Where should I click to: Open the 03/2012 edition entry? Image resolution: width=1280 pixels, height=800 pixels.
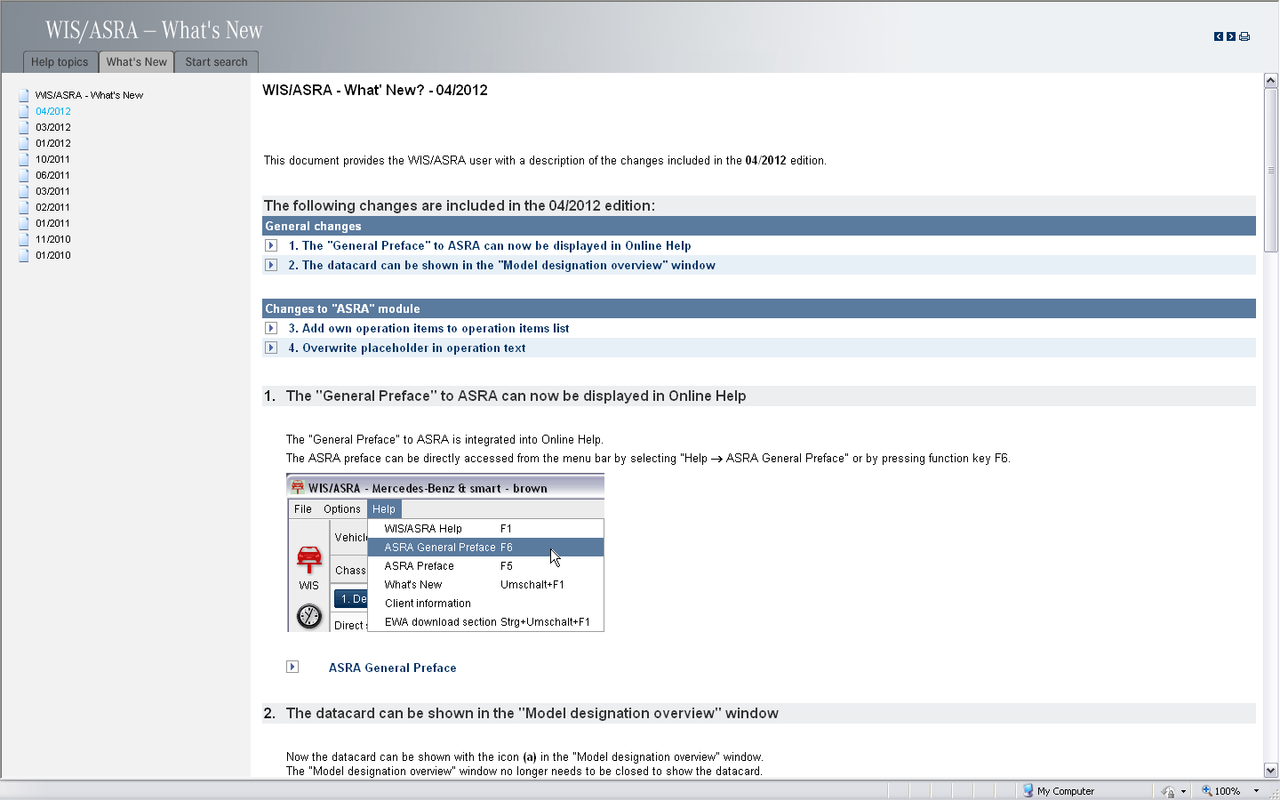(x=53, y=127)
